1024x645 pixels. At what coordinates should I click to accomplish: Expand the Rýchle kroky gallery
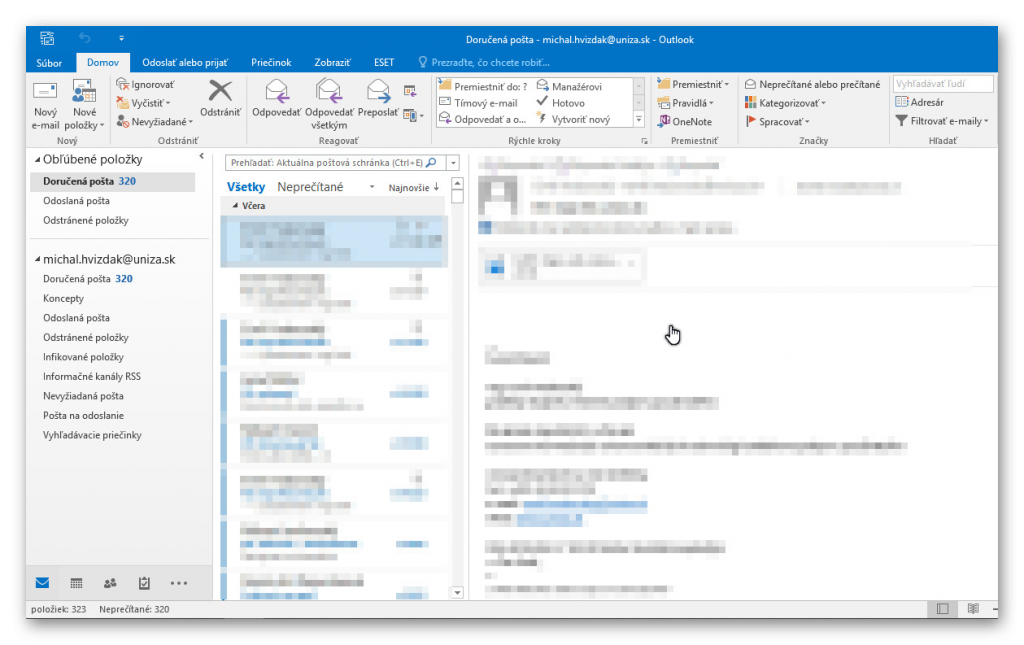pyautogui.click(x=639, y=119)
